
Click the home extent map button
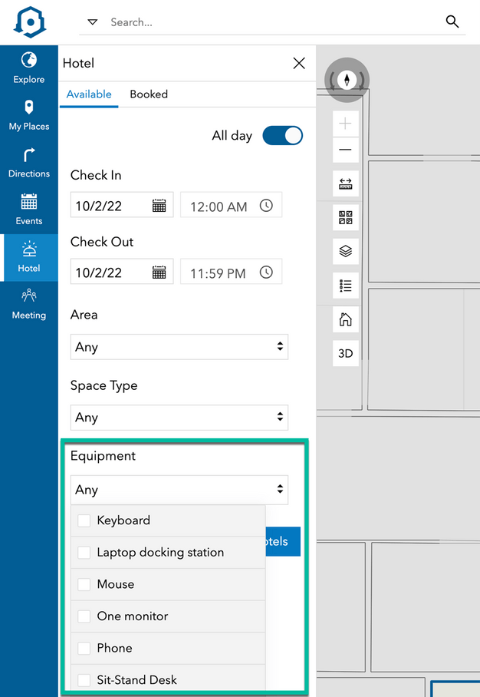pos(346,319)
